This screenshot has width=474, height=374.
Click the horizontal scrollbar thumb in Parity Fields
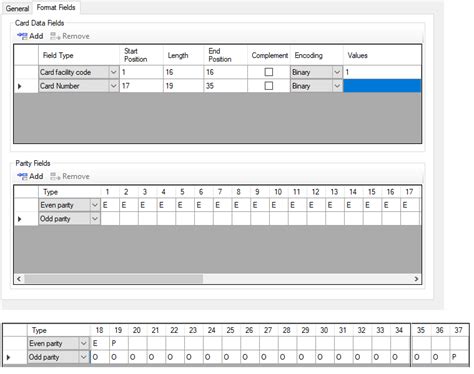(113, 279)
